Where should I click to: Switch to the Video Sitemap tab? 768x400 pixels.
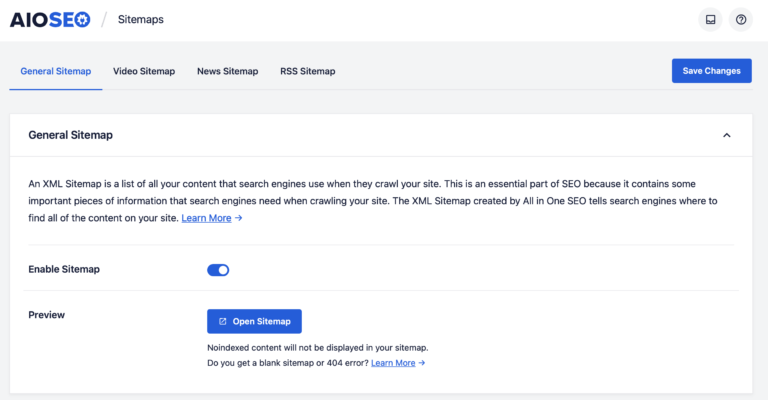click(144, 71)
